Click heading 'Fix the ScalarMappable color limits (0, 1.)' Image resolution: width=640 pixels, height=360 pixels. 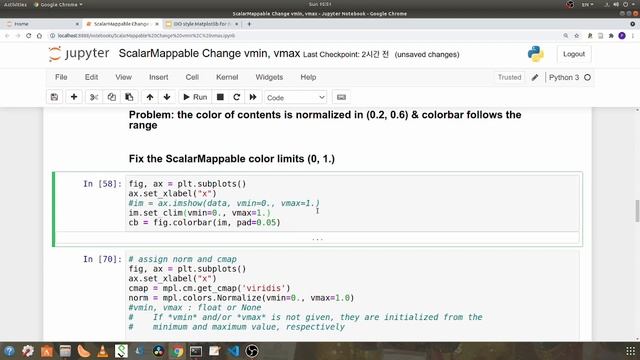(x=232, y=159)
